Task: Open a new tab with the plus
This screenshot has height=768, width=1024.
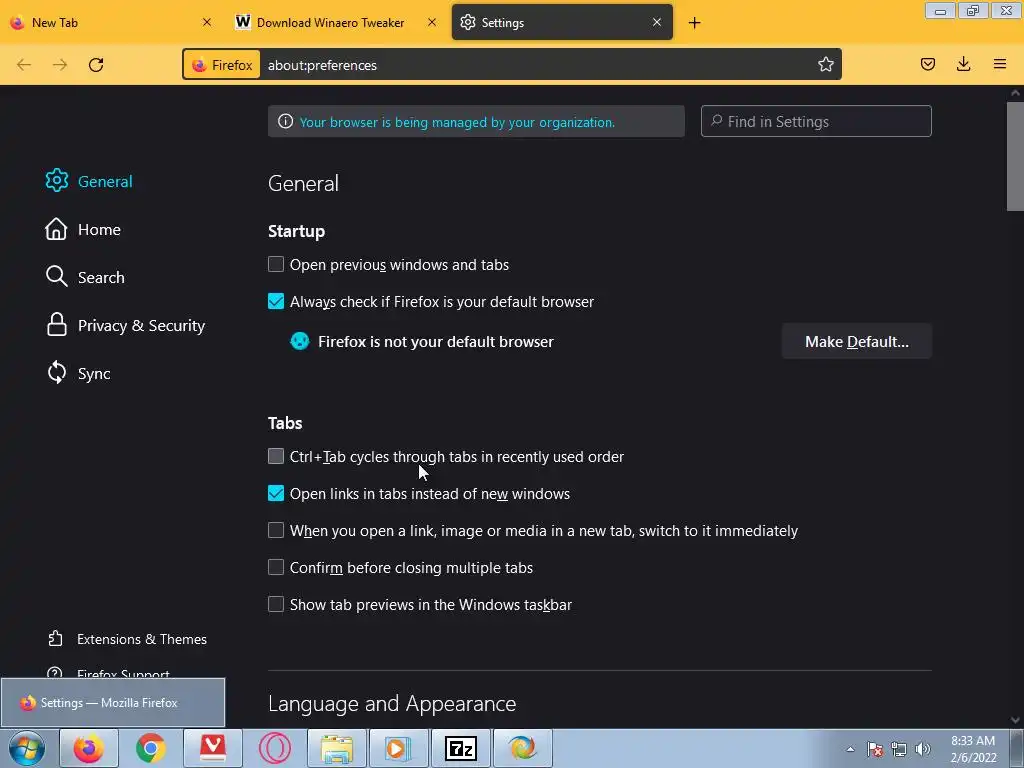Action: pyautogui.click(x=694, y=23)
